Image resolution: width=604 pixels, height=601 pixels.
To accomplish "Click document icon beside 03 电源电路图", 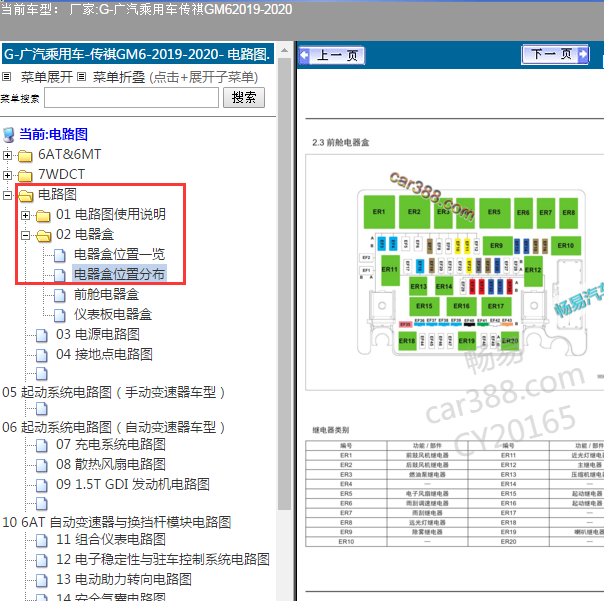I will click(42, 335).
